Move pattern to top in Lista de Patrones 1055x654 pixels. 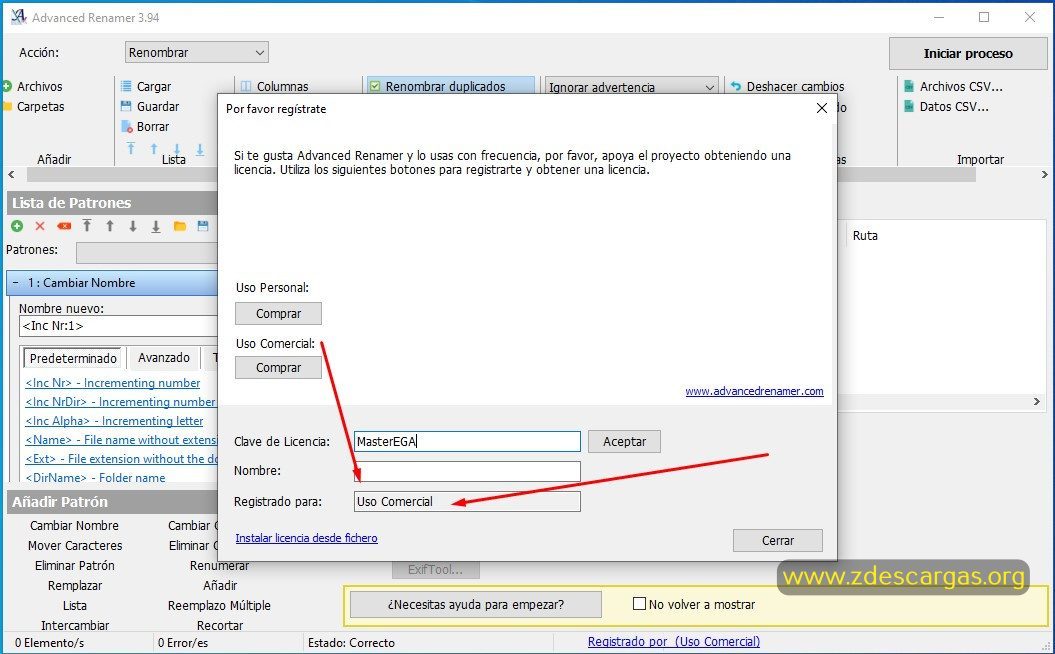(87, 226)
